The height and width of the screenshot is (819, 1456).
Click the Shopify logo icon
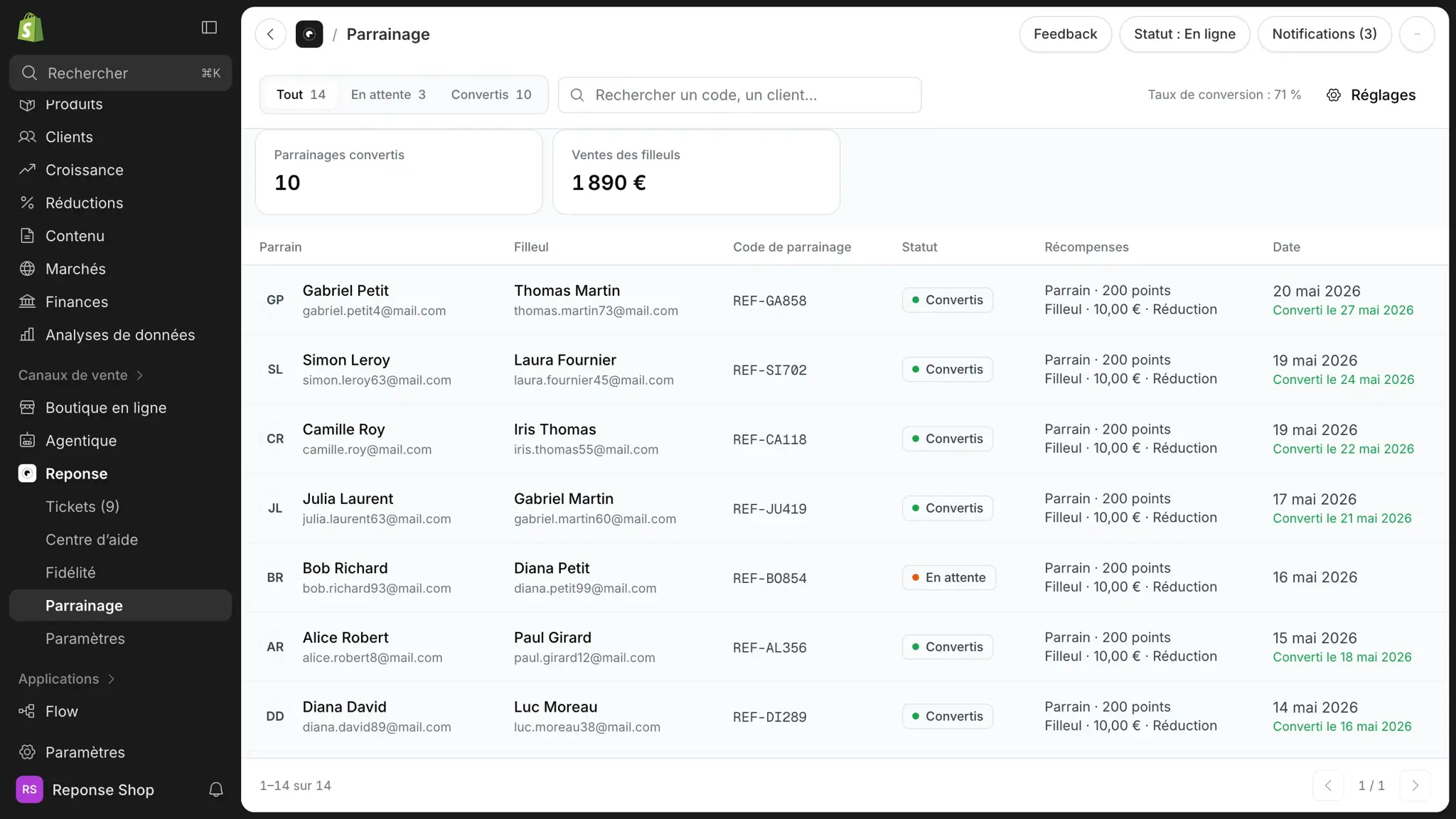coord(31,28)
